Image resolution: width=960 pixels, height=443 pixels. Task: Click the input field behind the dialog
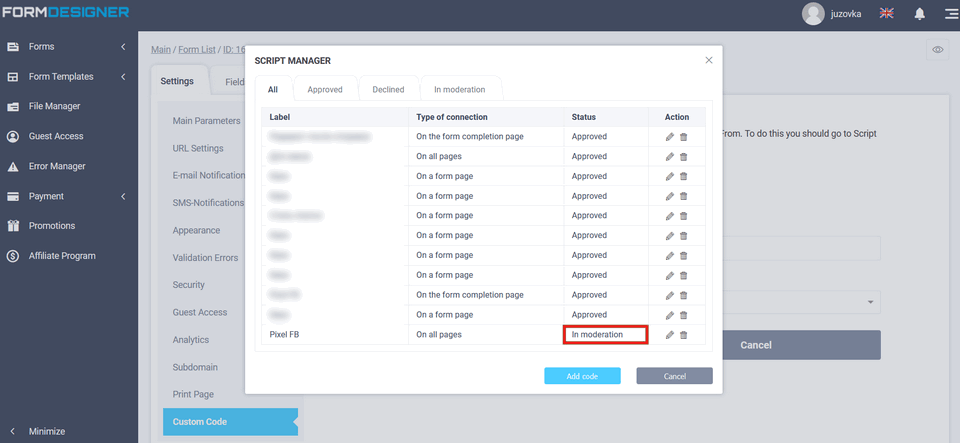click(801, 248)
